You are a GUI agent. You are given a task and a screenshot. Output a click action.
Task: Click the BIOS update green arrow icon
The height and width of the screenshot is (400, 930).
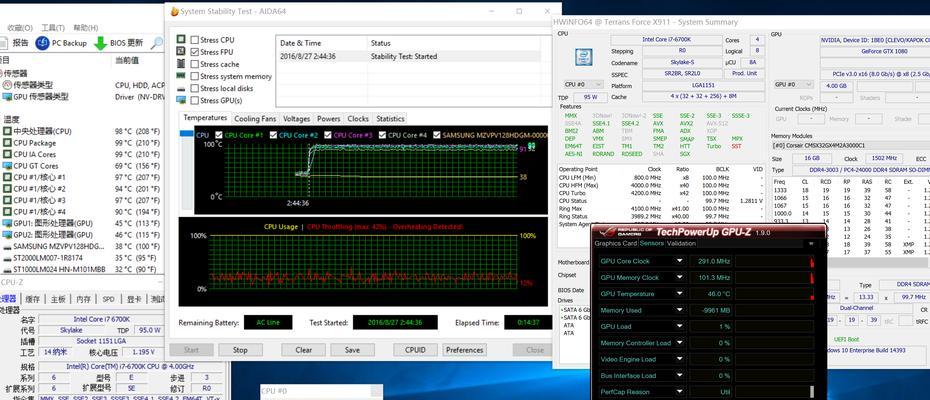100,43
